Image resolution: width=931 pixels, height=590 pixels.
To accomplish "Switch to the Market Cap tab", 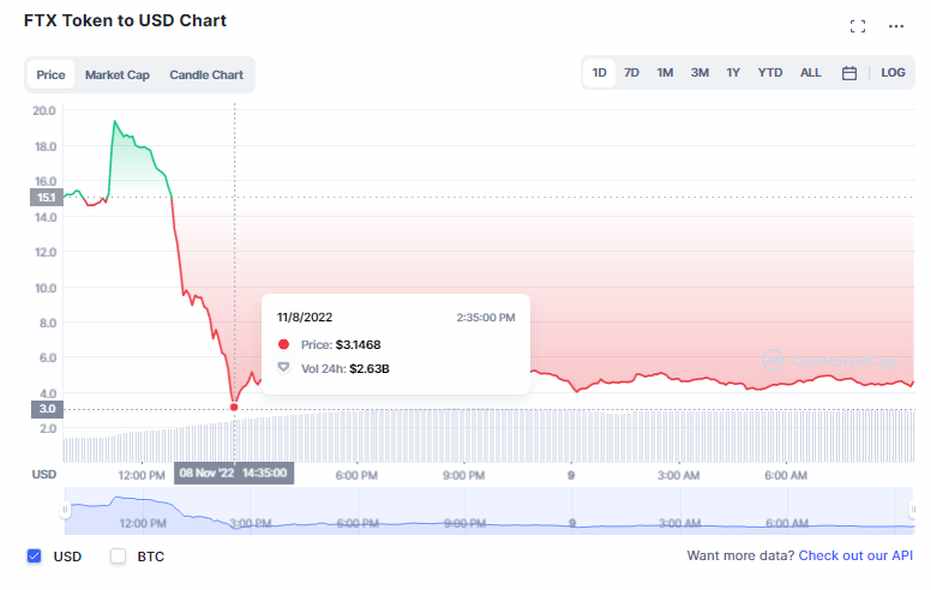I will point(117,75).
